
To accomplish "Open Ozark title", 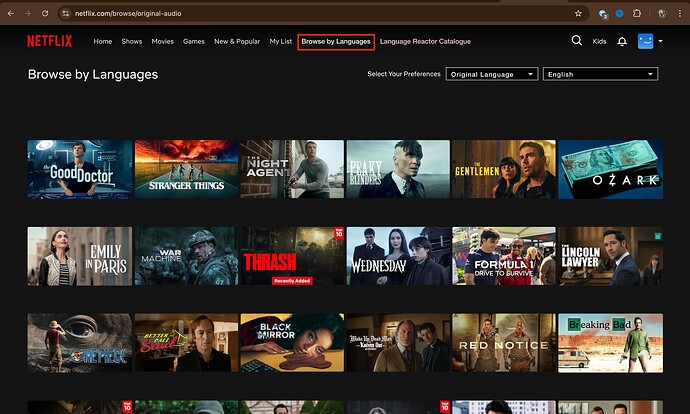I will pyautogui.click(x=611, y=169).
